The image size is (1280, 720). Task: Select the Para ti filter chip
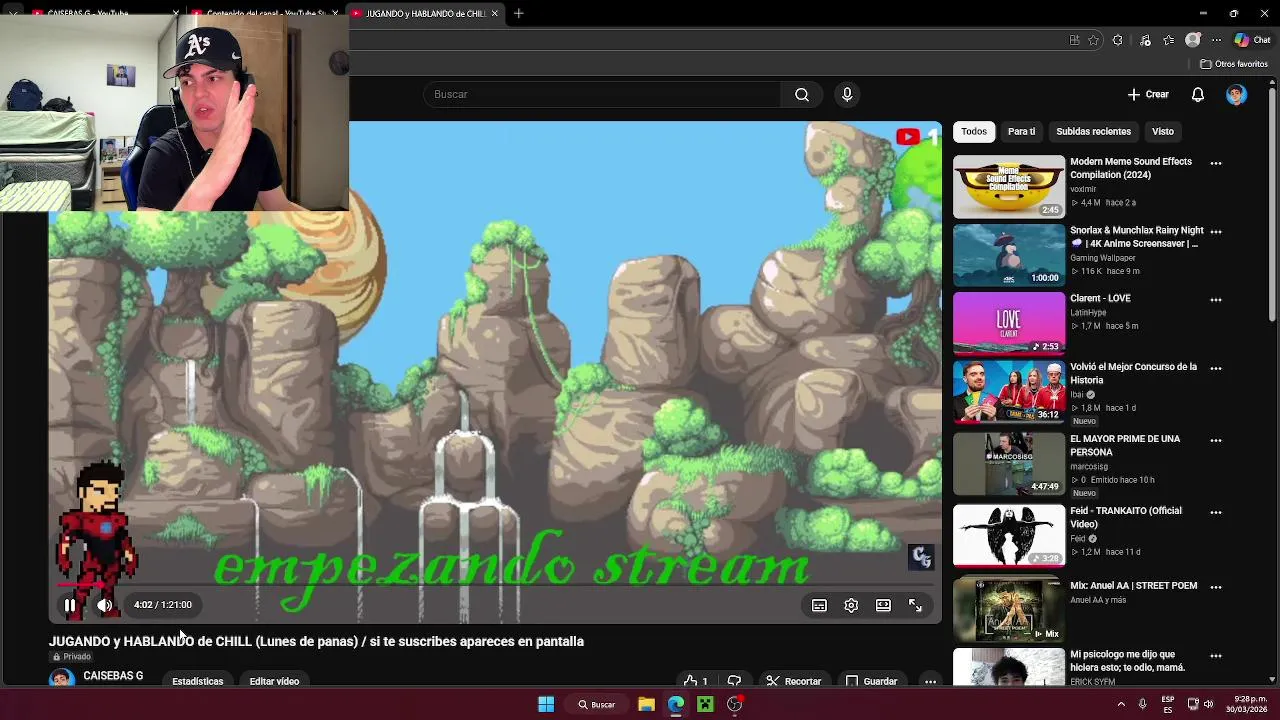click(x=1021, y=131)
